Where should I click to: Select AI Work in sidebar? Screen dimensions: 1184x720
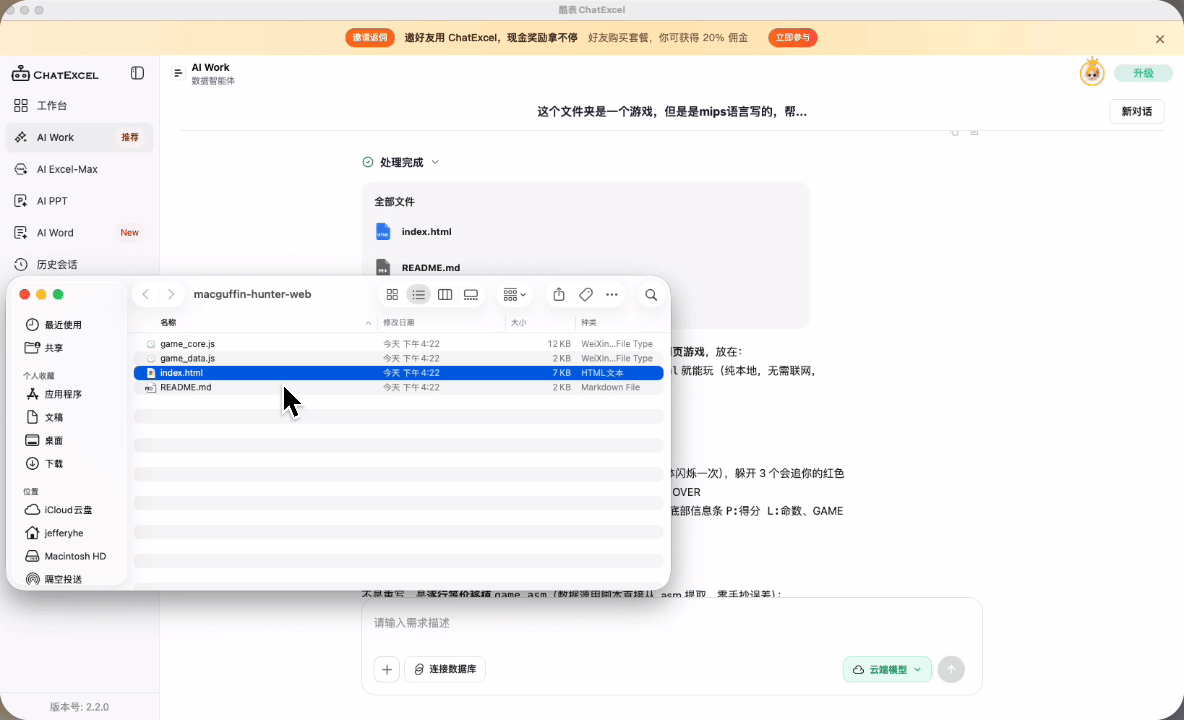pyautogui.click(x=79, y=137)
